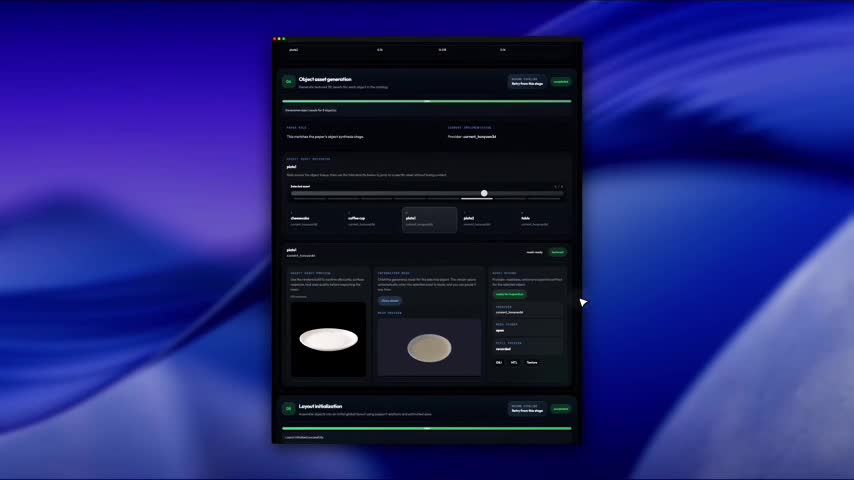The width and height of the screenshot is (854, 480).
Task: Click the blue viewer button above mesh preview
Action: [x=390, y=301]
